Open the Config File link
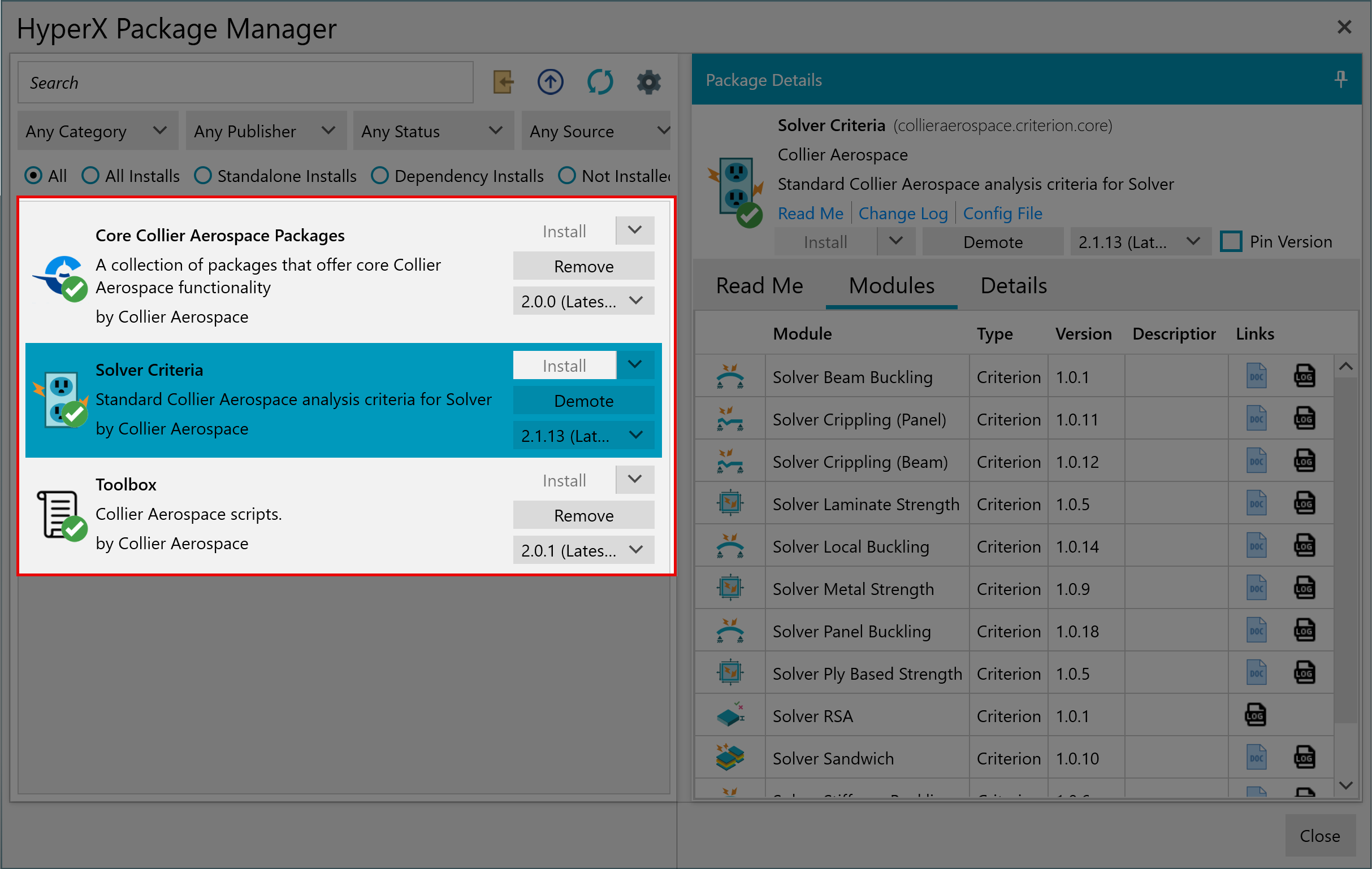The width and height of the screenshot is (1372, 869). coord(1003,214)
